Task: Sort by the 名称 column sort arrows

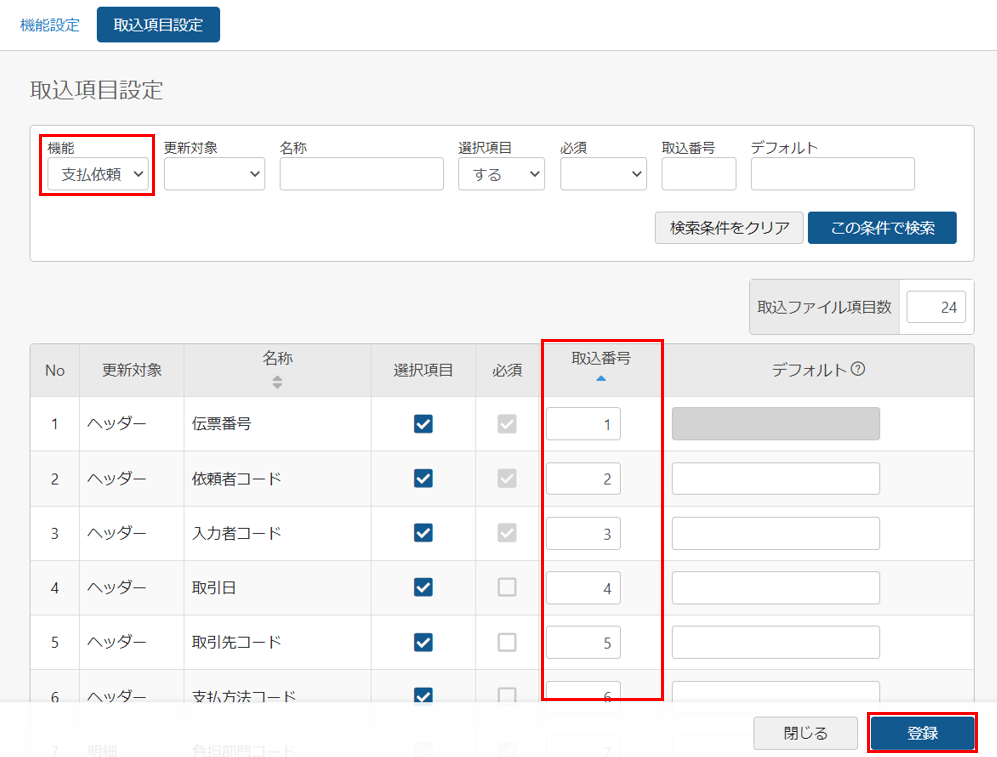Action: pyautogui.click(x=277, y=382)
